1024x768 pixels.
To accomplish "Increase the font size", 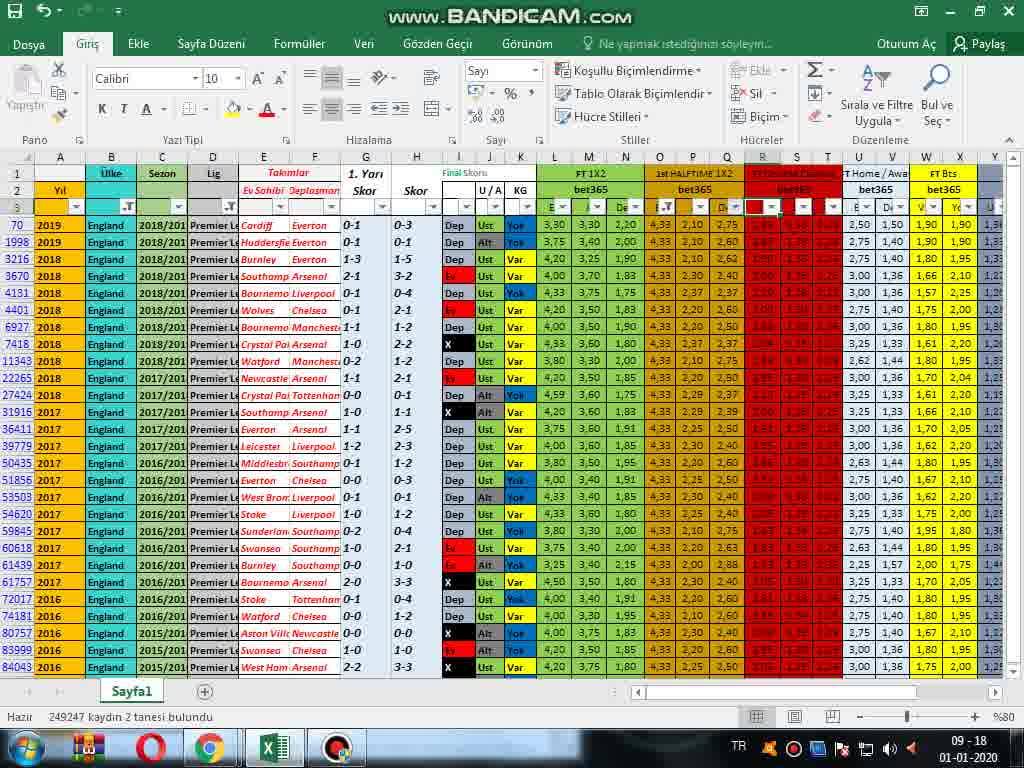I will [x=258, y=79].
